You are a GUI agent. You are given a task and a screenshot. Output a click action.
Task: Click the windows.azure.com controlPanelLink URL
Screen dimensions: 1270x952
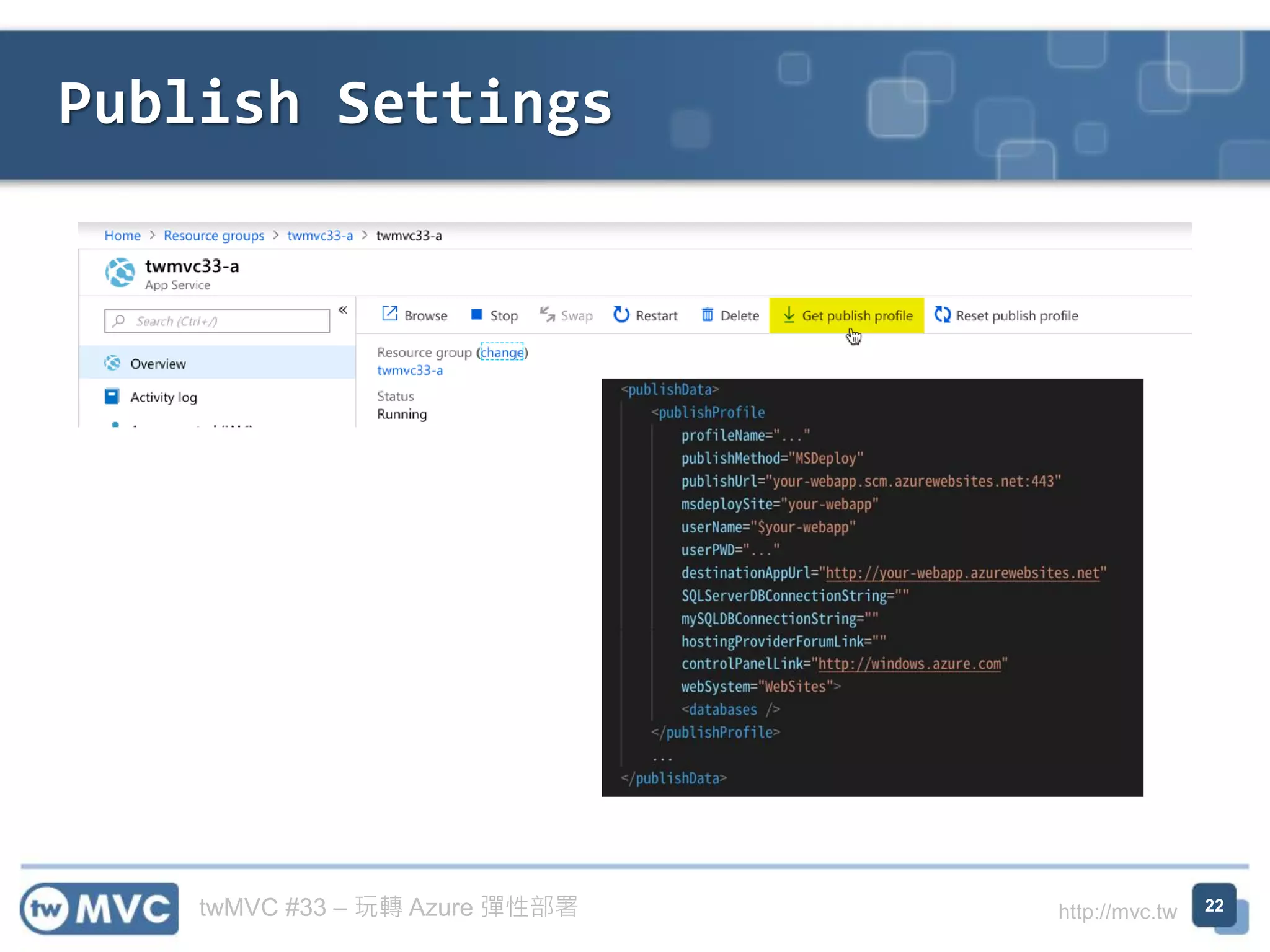point(909,664)
